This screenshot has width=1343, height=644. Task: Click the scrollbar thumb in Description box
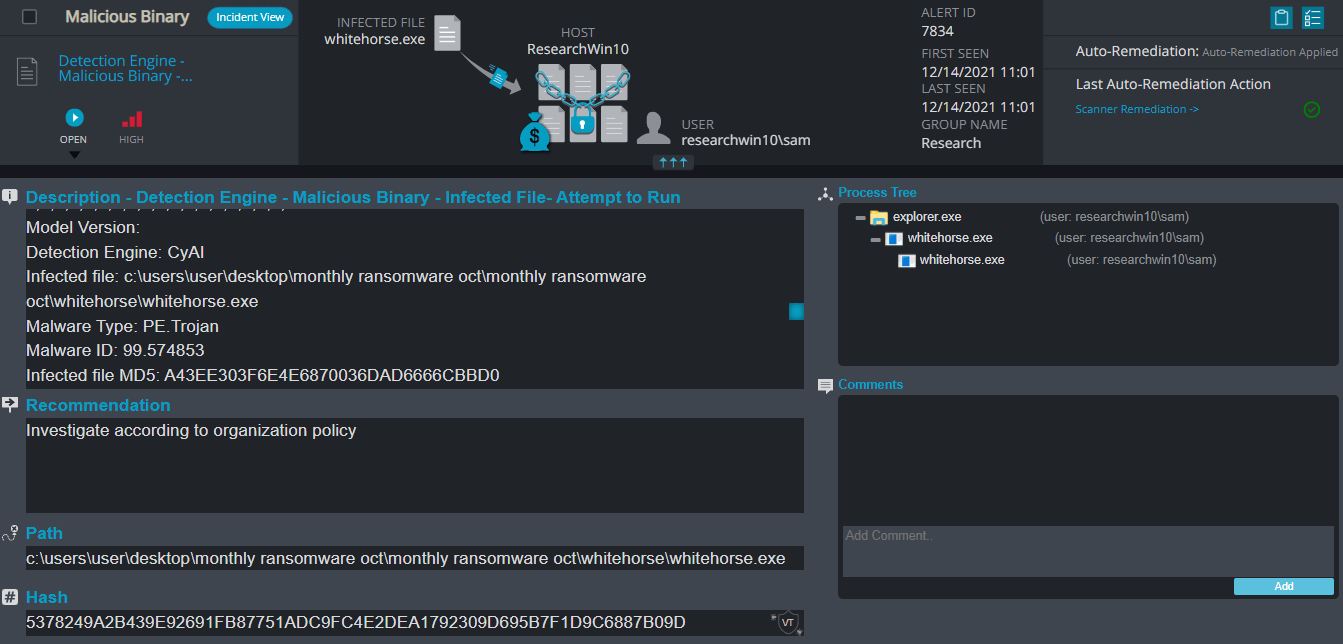coord(796,312)
